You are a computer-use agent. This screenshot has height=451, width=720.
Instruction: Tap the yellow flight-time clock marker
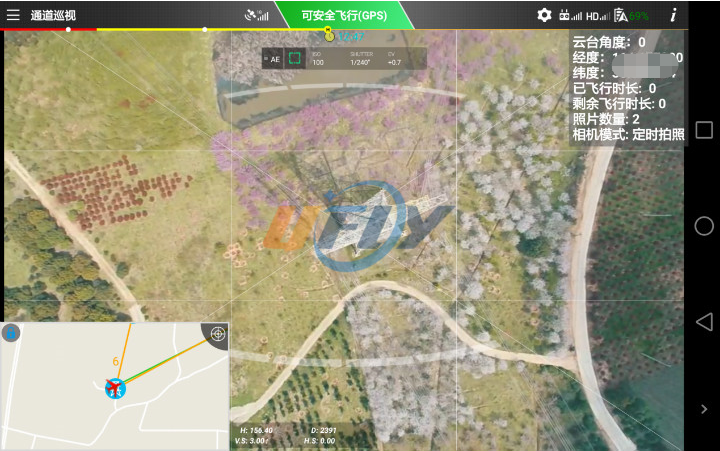[329, 35]
